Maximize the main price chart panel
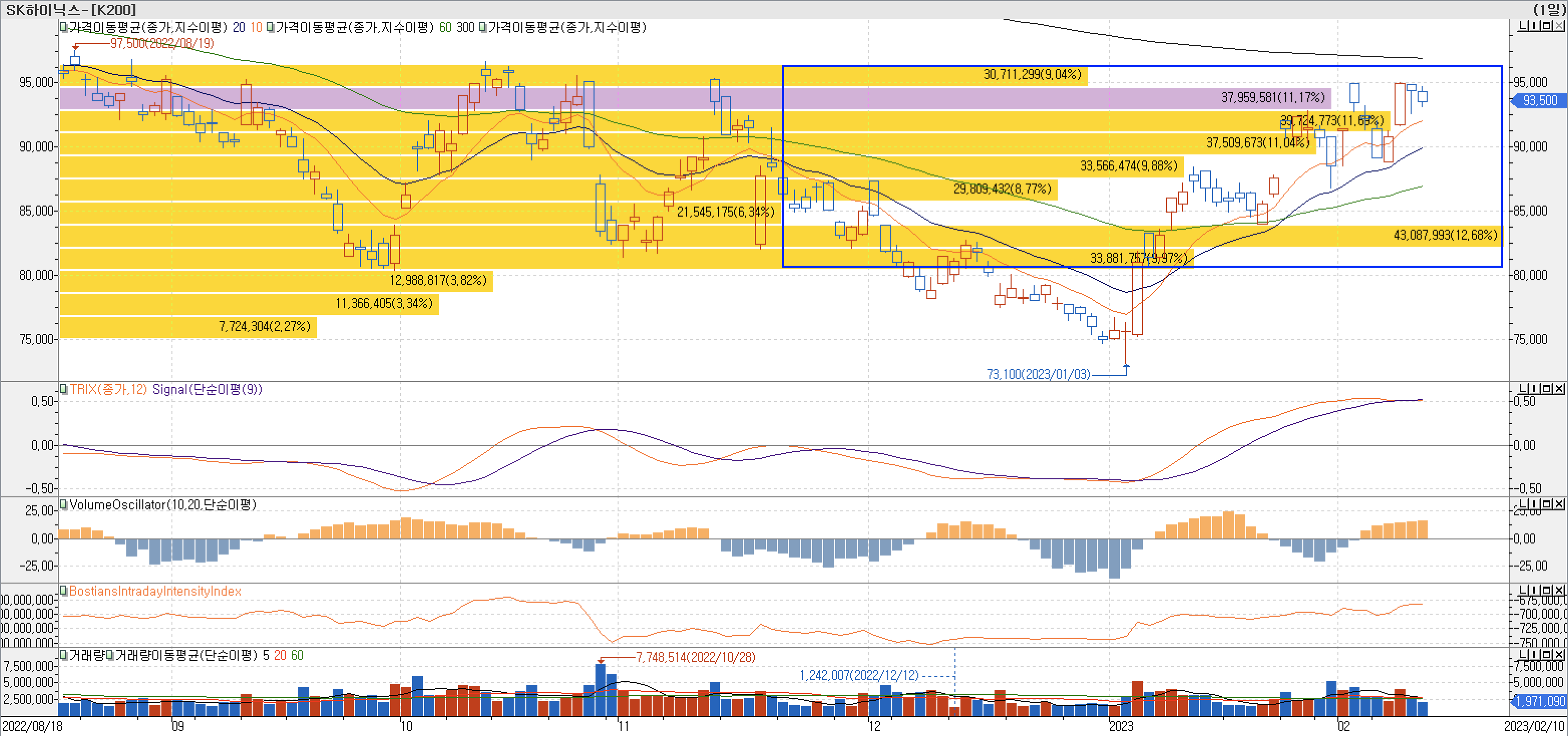 (1547, 26)
